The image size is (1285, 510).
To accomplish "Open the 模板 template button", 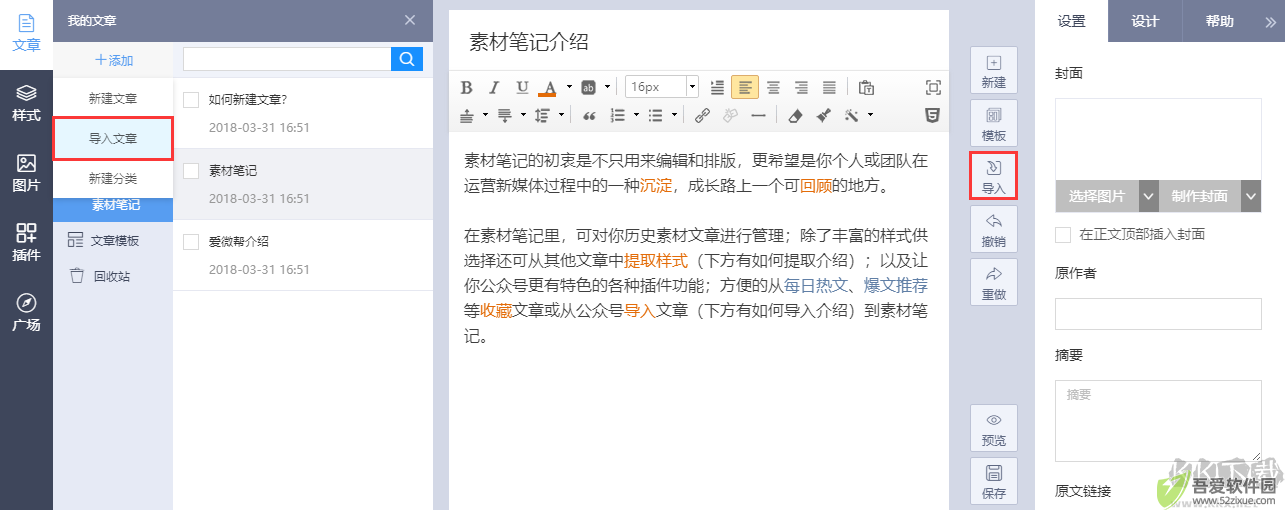I will [993, 123].
